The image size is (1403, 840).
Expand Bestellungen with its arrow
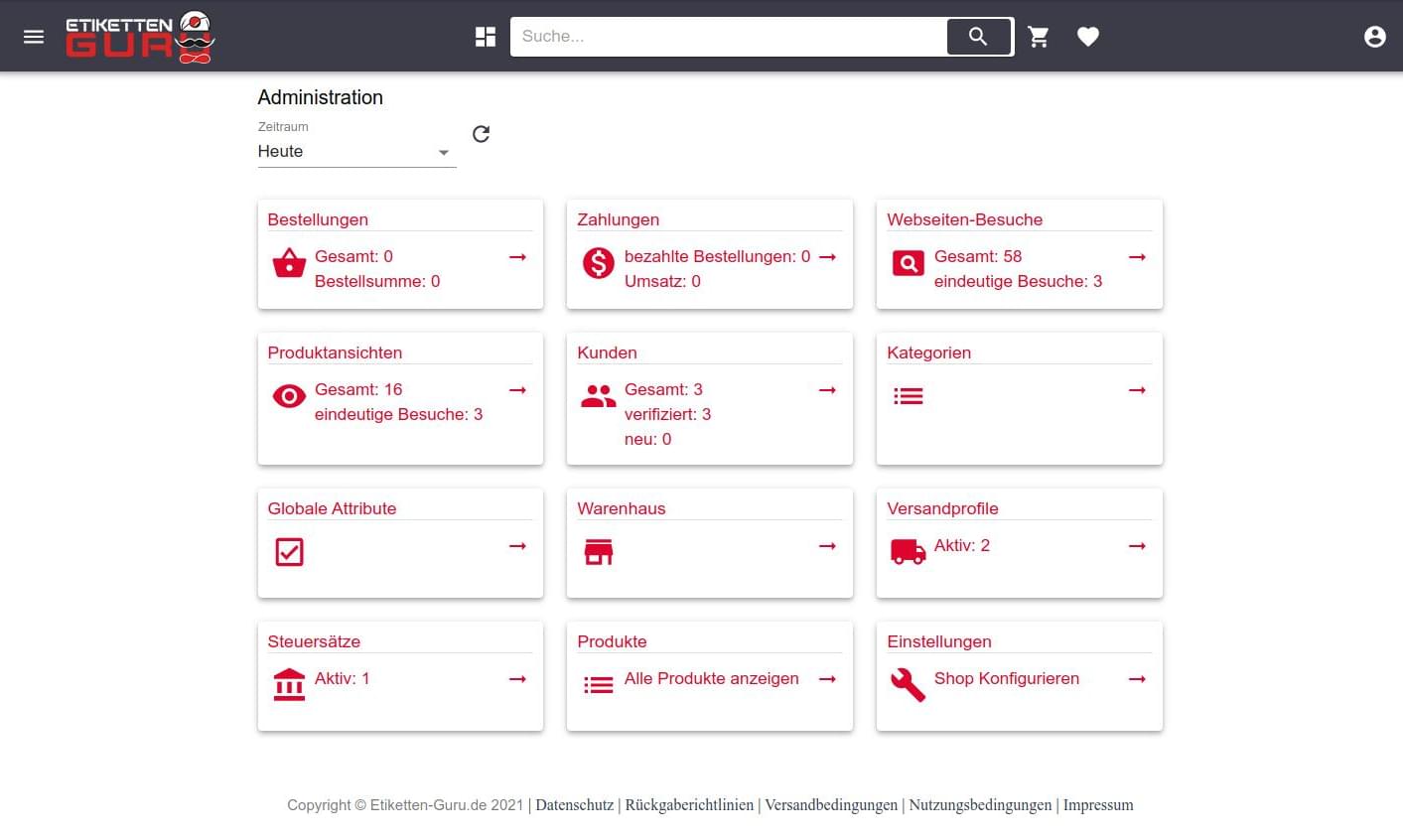click(517, 257)
